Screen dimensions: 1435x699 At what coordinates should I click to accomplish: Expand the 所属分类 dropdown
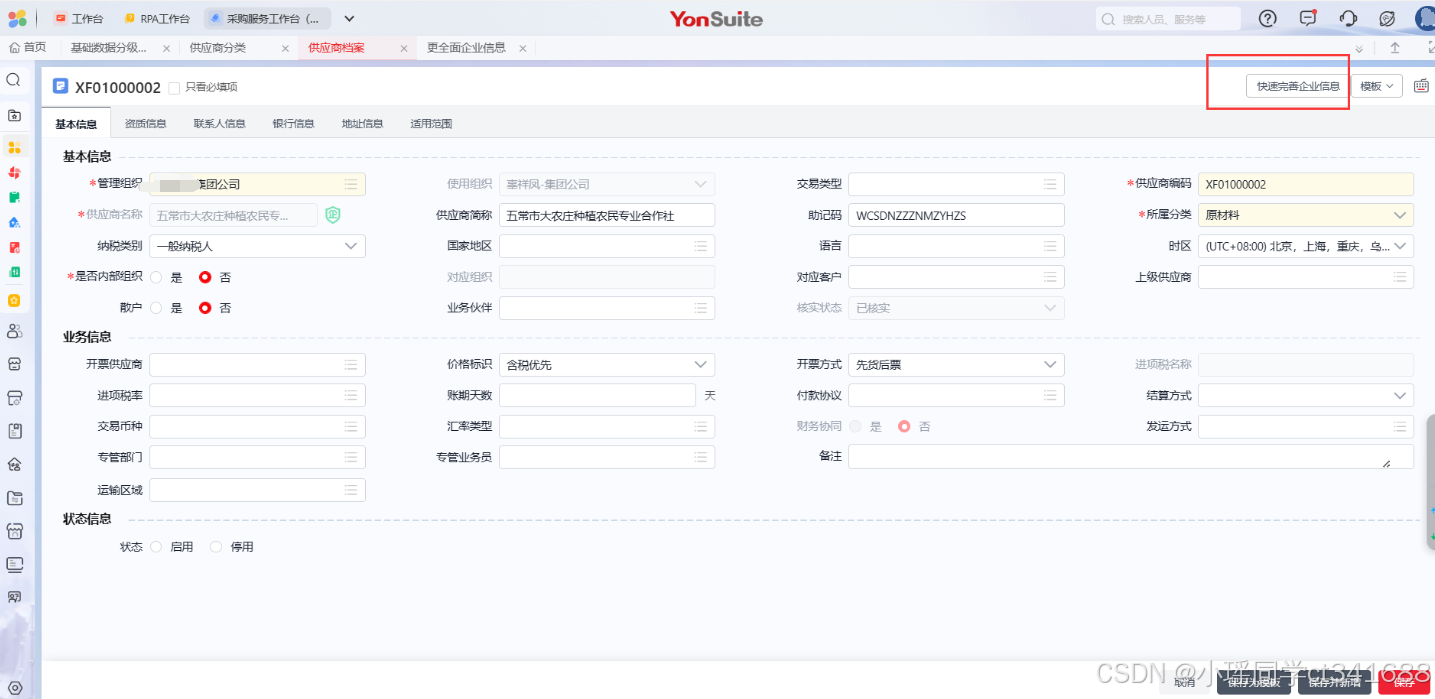[x=1399, y=215]
